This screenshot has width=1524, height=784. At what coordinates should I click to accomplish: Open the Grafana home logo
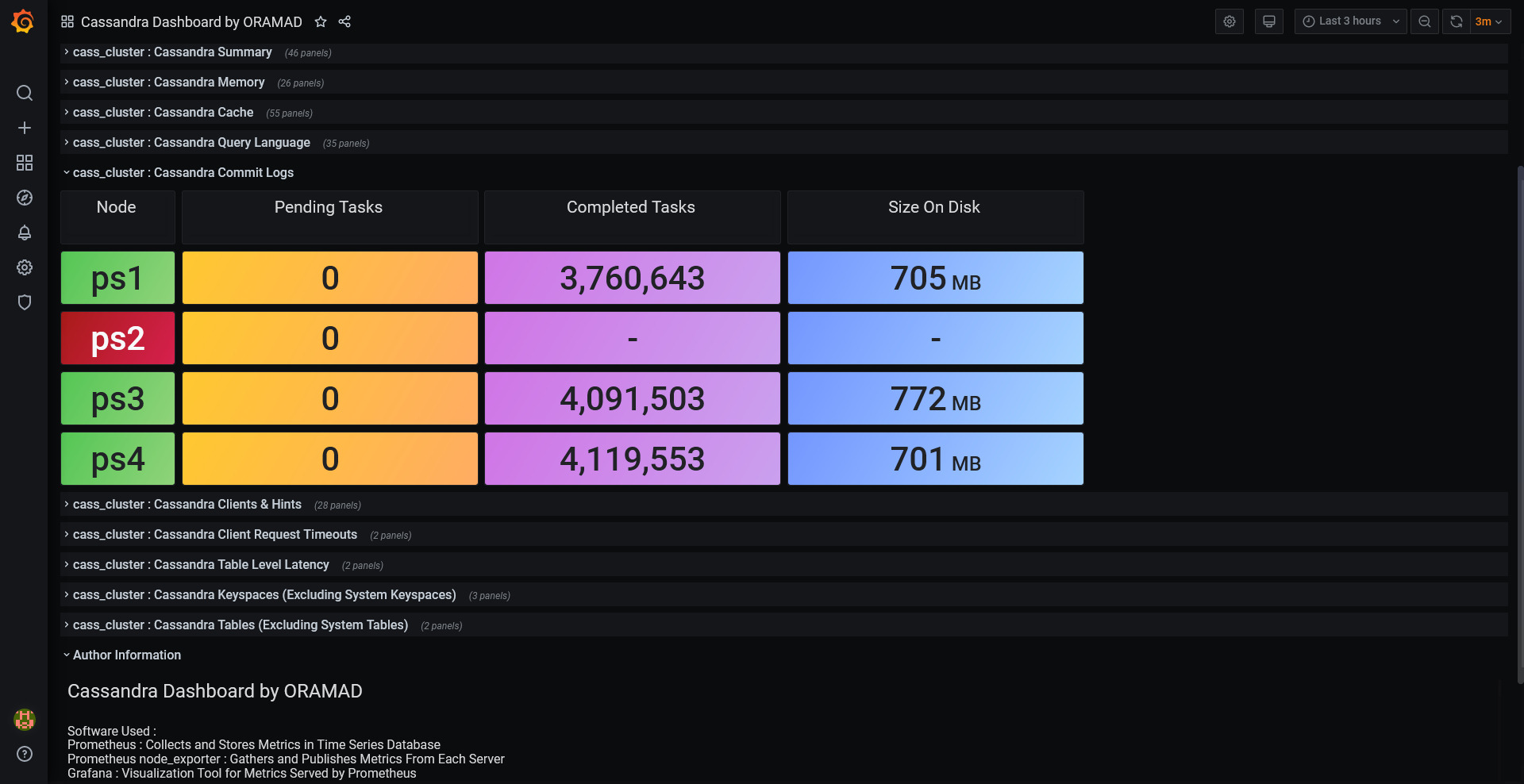pos(23,21)
